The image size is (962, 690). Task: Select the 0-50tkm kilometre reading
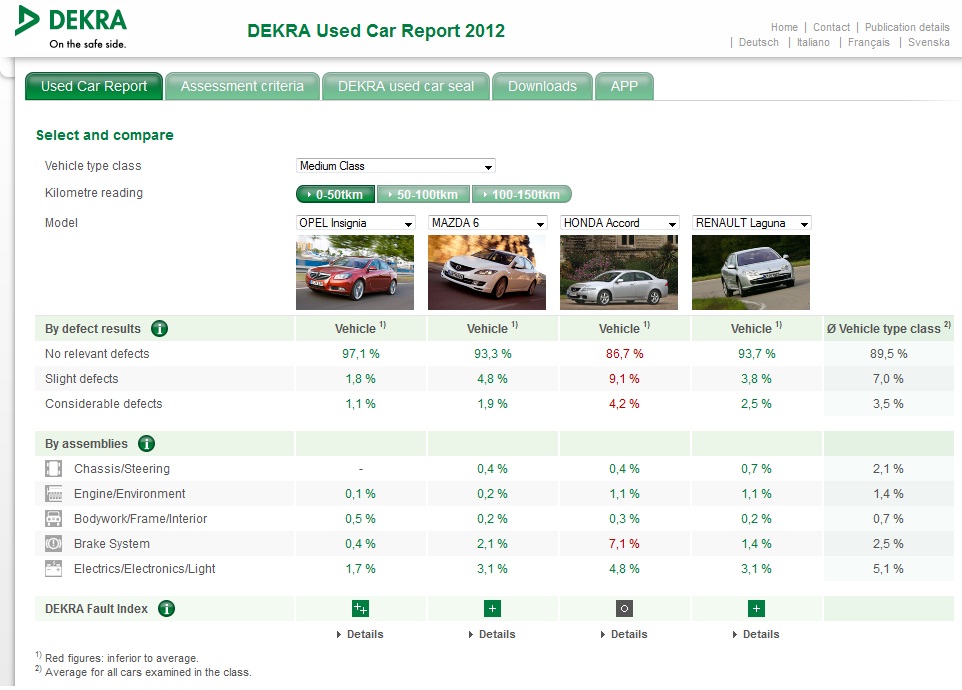pos(336,194)
